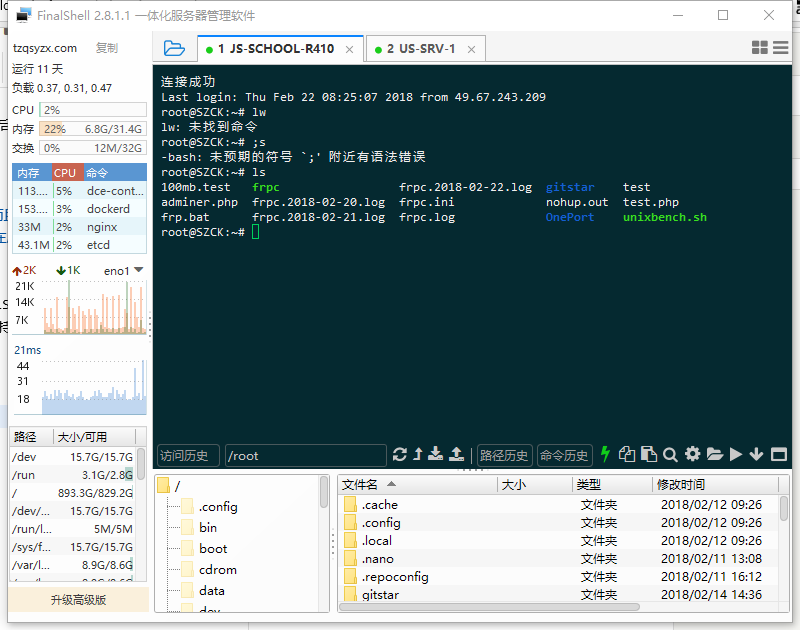800x630 pixels.
Task: Click the 升级高级版 upgrade button
Action: click(79, 600)
